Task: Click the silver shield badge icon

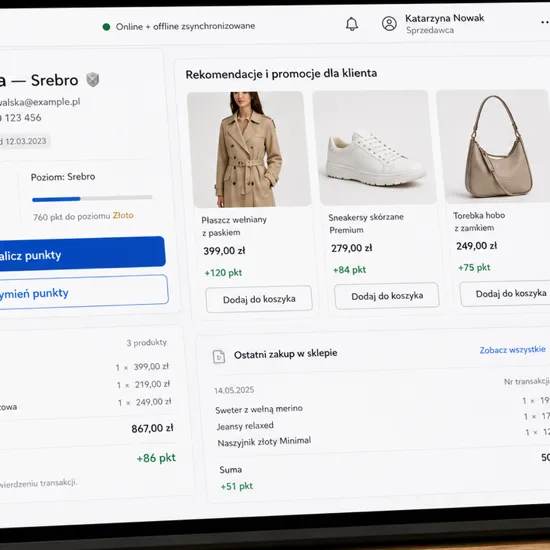Action: pos(93,80)
